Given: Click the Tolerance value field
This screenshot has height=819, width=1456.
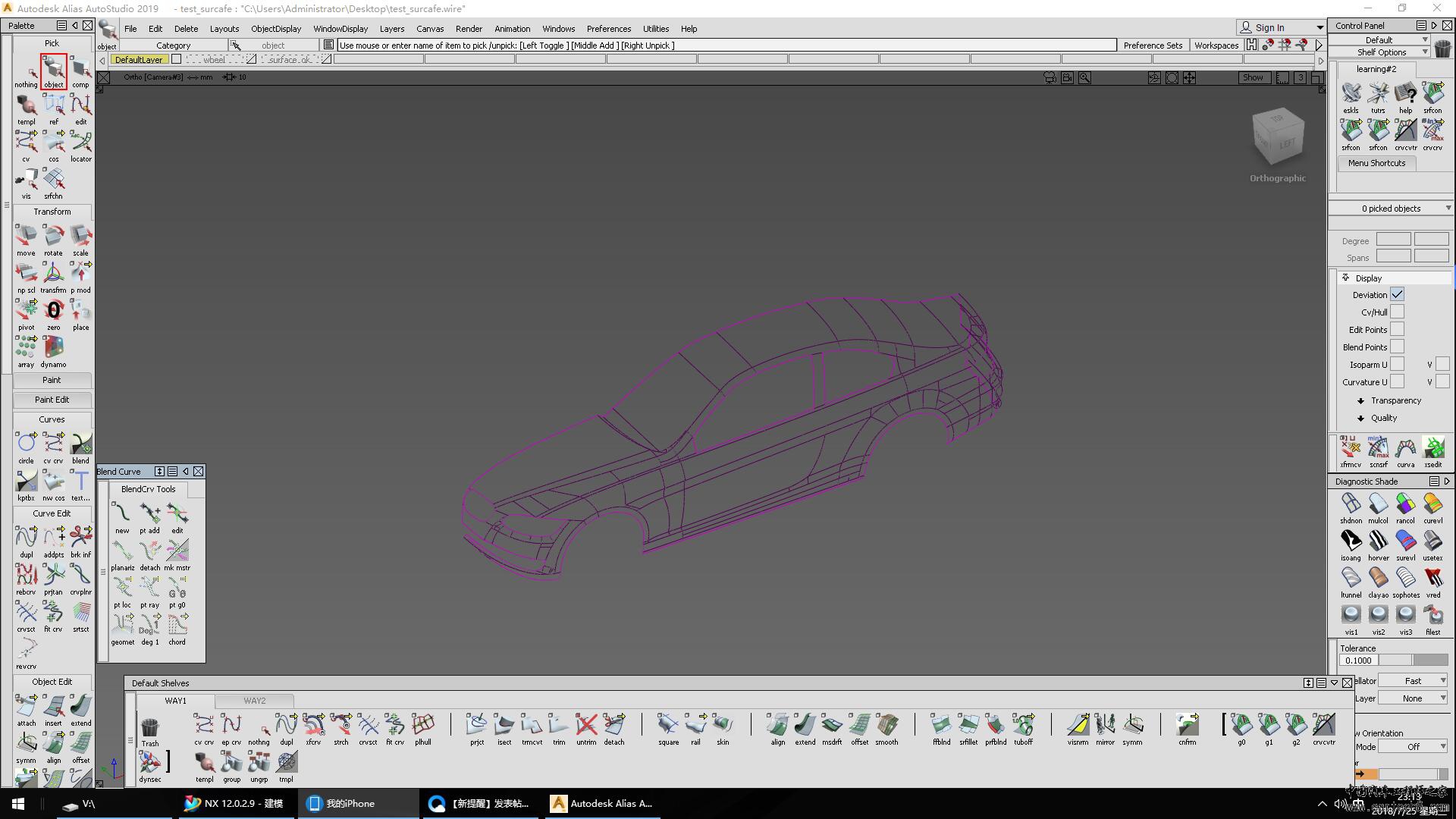Looking at the screenshot, I should (x=1357, y=661).
